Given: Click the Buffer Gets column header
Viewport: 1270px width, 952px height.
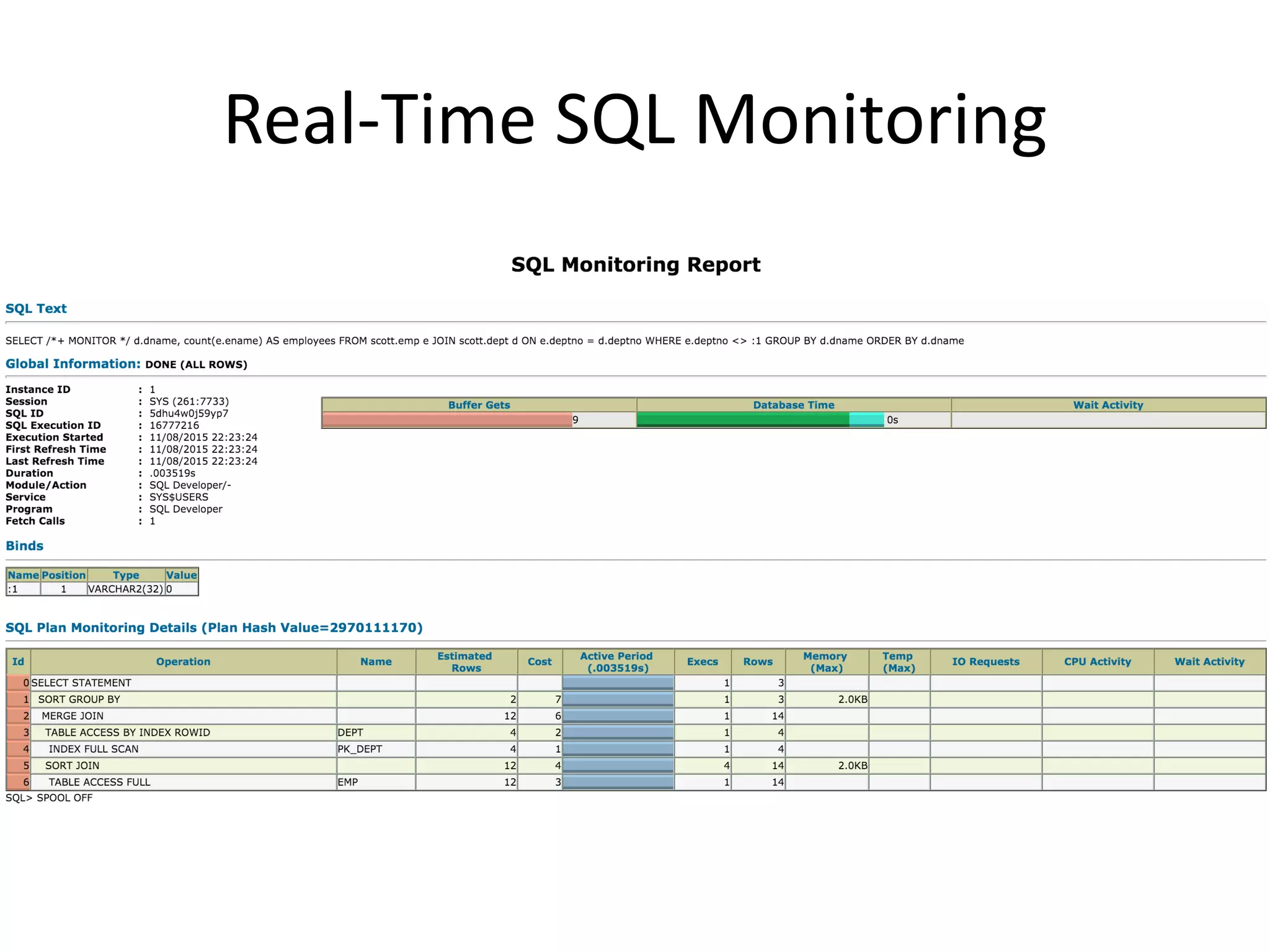Looking at the screenshot, I should point(479,405).
